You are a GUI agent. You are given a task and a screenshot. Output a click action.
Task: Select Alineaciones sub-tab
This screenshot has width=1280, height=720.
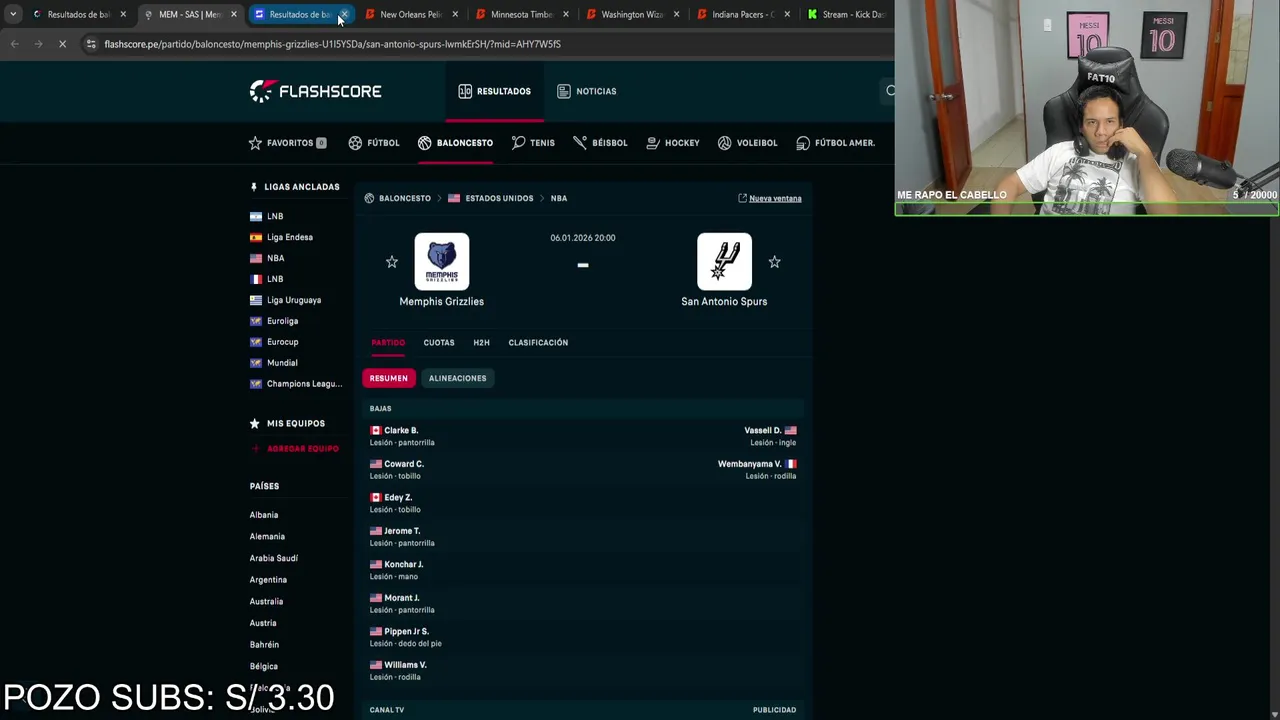pos(457,378)
